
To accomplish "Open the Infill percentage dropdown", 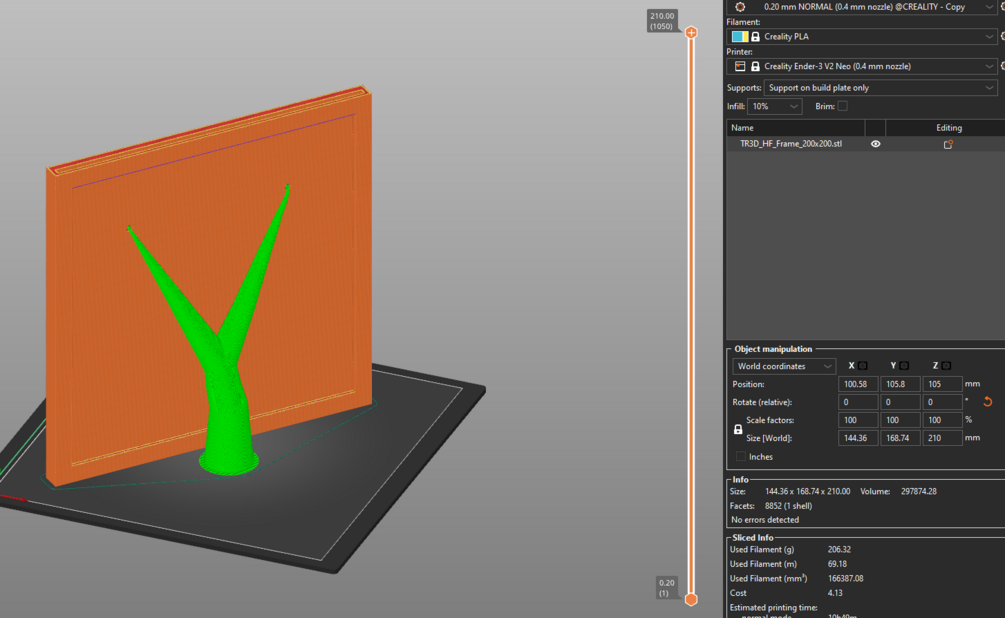I will [x=775, y=106].
